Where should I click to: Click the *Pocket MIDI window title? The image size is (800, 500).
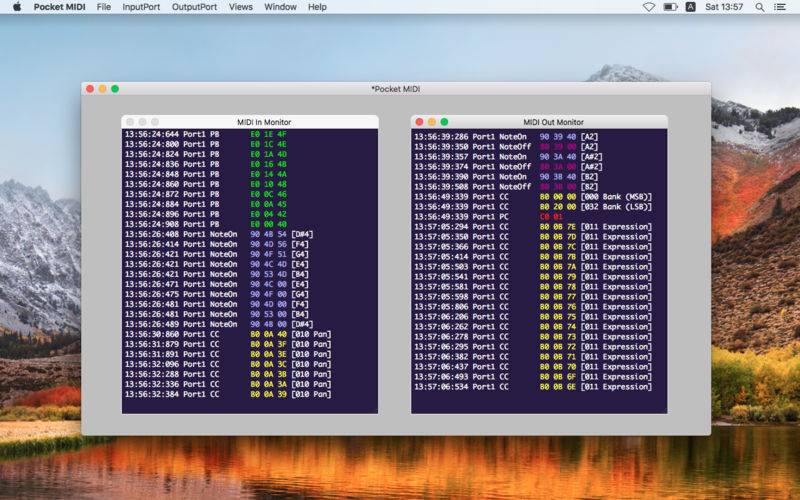[x=396, y=89]
